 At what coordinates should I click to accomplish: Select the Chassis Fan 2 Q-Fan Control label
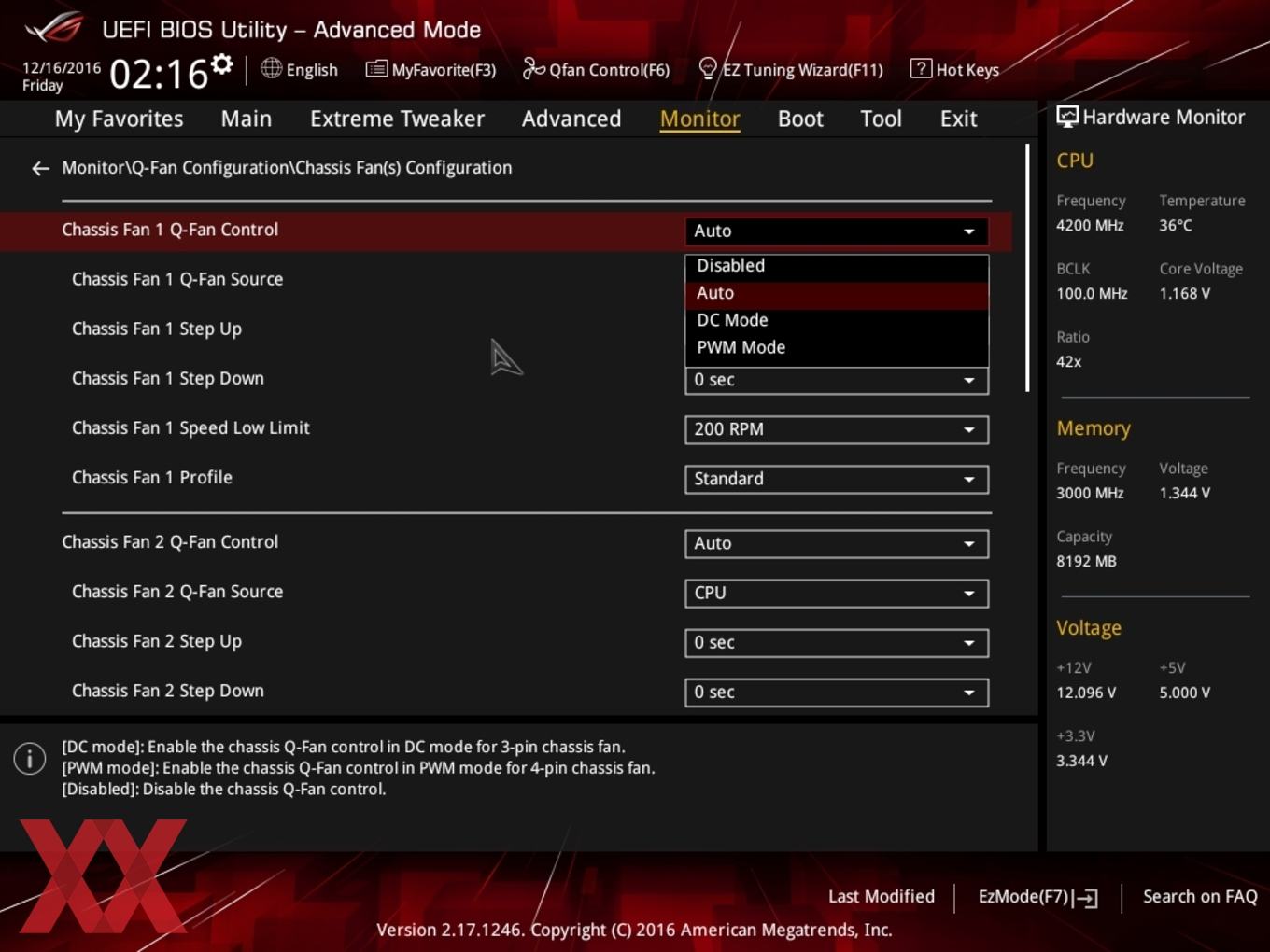pyautogui.click(x=170, y=541)
